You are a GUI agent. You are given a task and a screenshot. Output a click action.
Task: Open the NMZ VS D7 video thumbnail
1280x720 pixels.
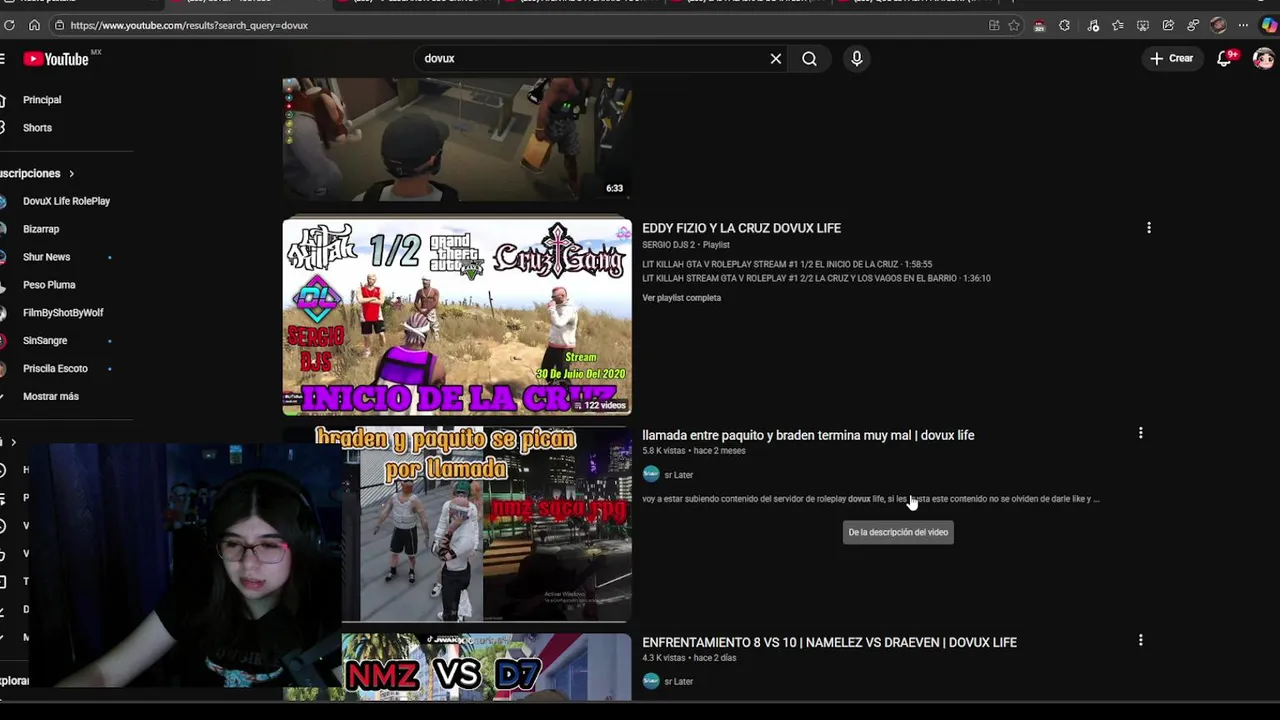point(487,667)
